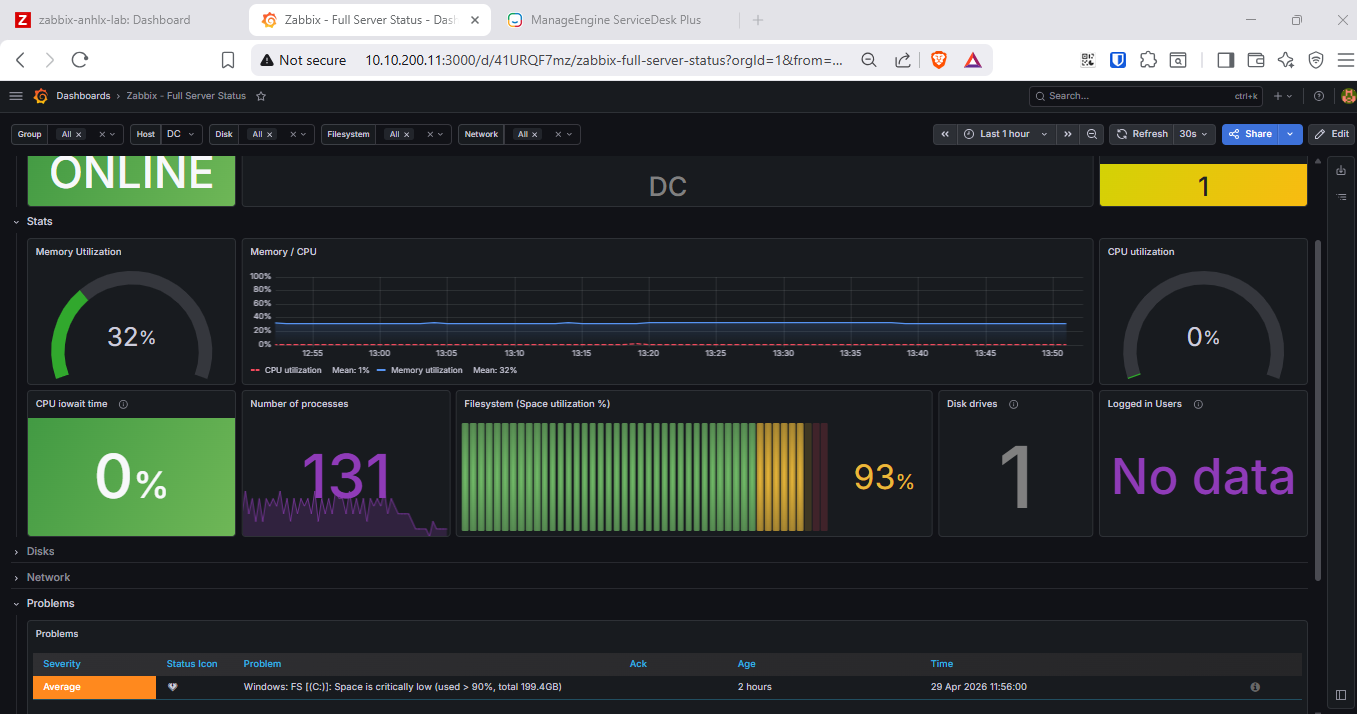The width and height of the screenshot is (1357, 714).
Task: Open the 30s refresh interval dropdown
Action: point(1195,134)
